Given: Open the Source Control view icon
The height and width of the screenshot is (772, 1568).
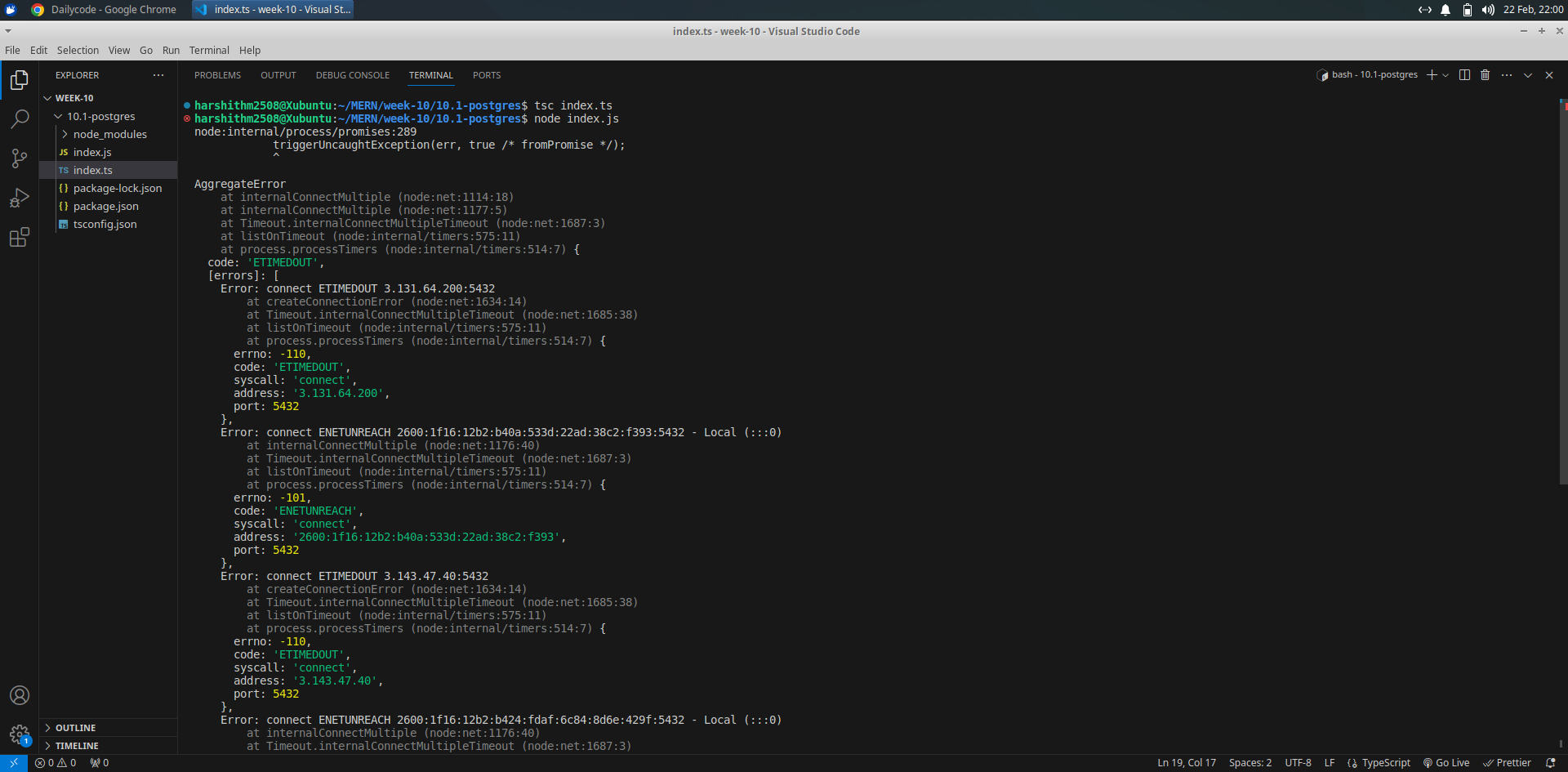Looking at the screenshot, I should 19,158.
